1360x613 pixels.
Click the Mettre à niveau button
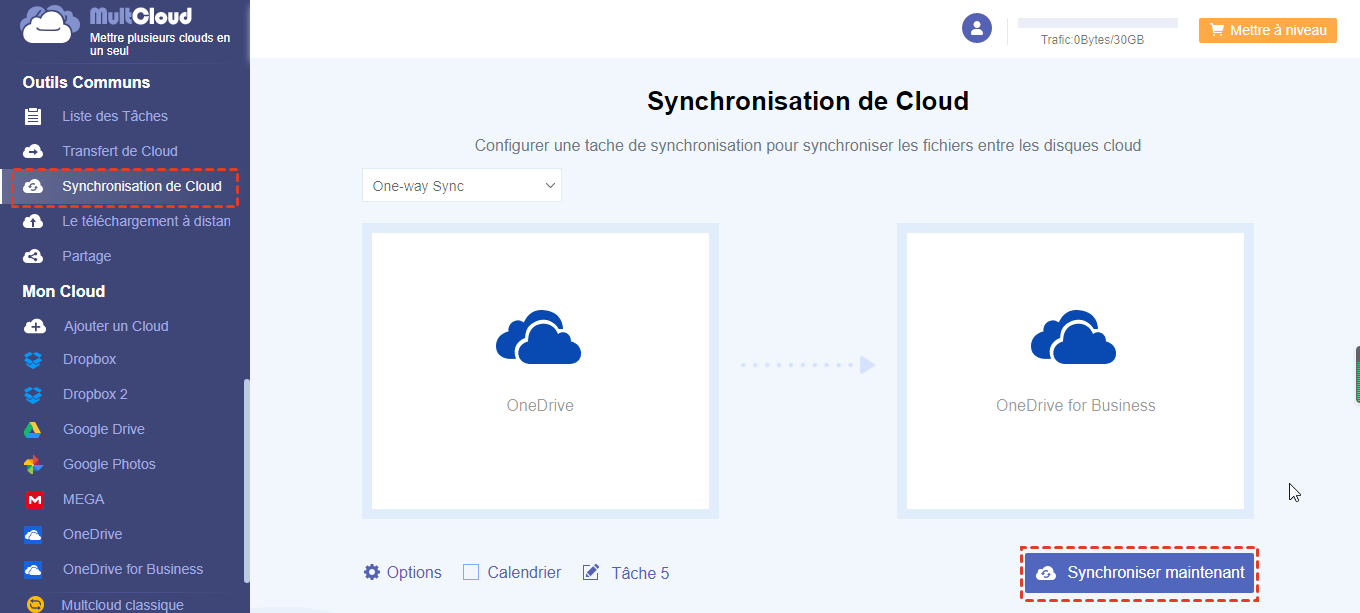(x=1267, y=31)
